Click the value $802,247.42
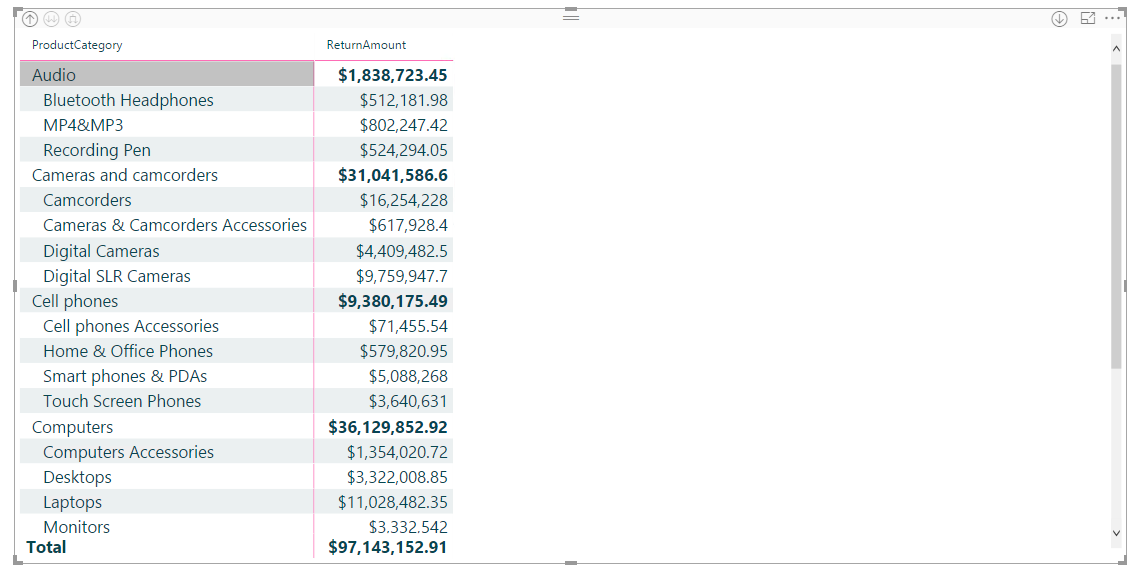Image resolution: width=1127 pixels, height=578 pixels. [x=403, y=125]
